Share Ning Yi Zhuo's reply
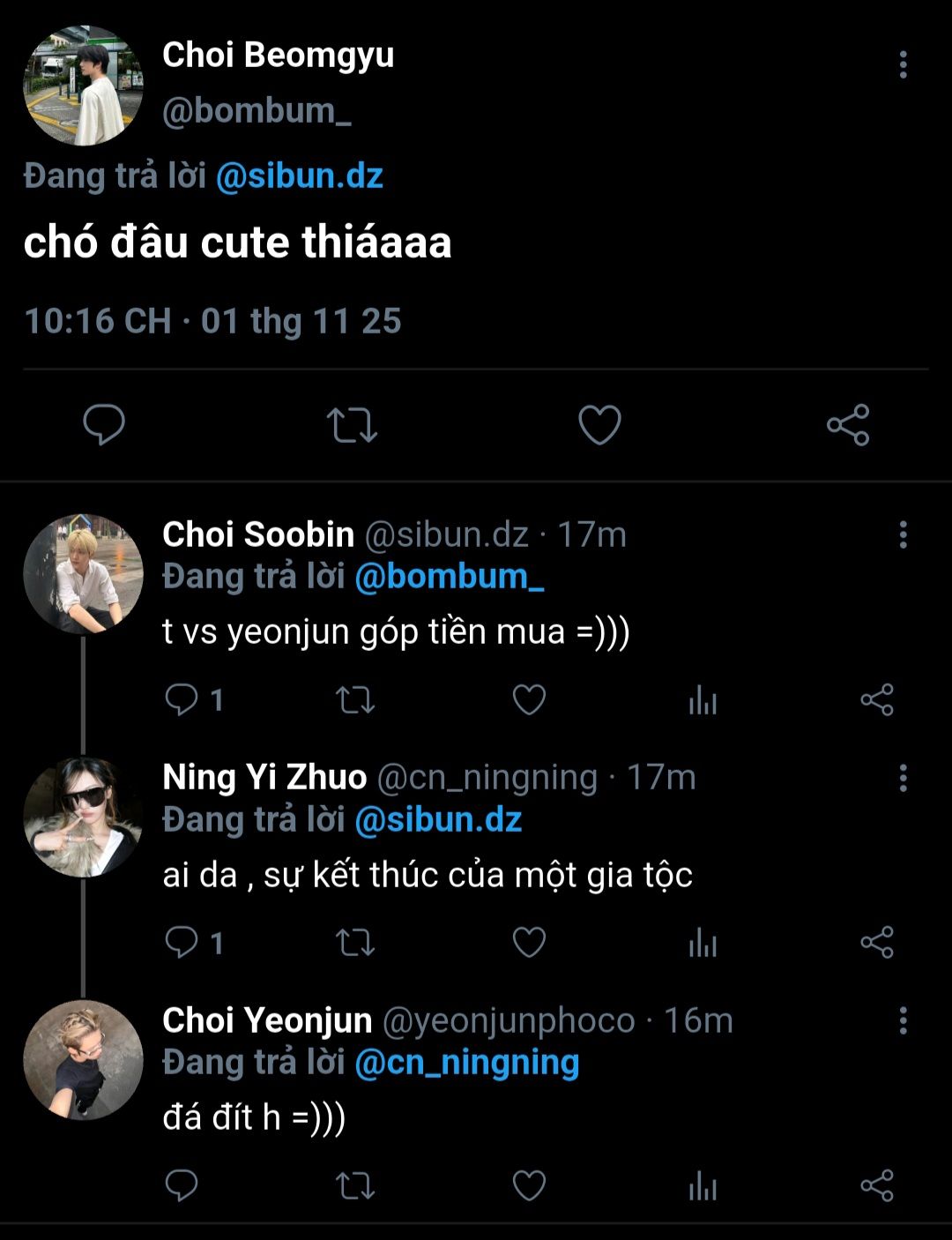The width and height of the screenshot is (952, 1240). point(877,943)
